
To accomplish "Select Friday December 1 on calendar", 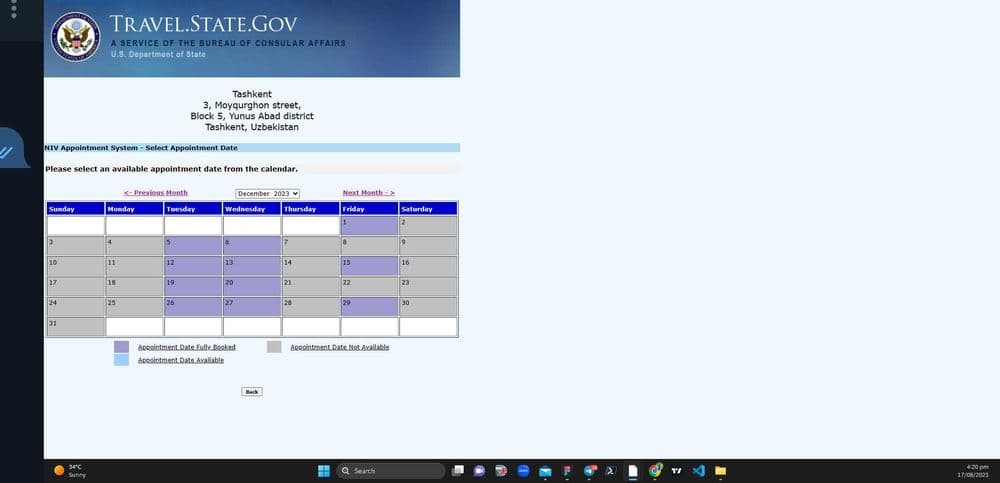I will (x=369, y=225).
